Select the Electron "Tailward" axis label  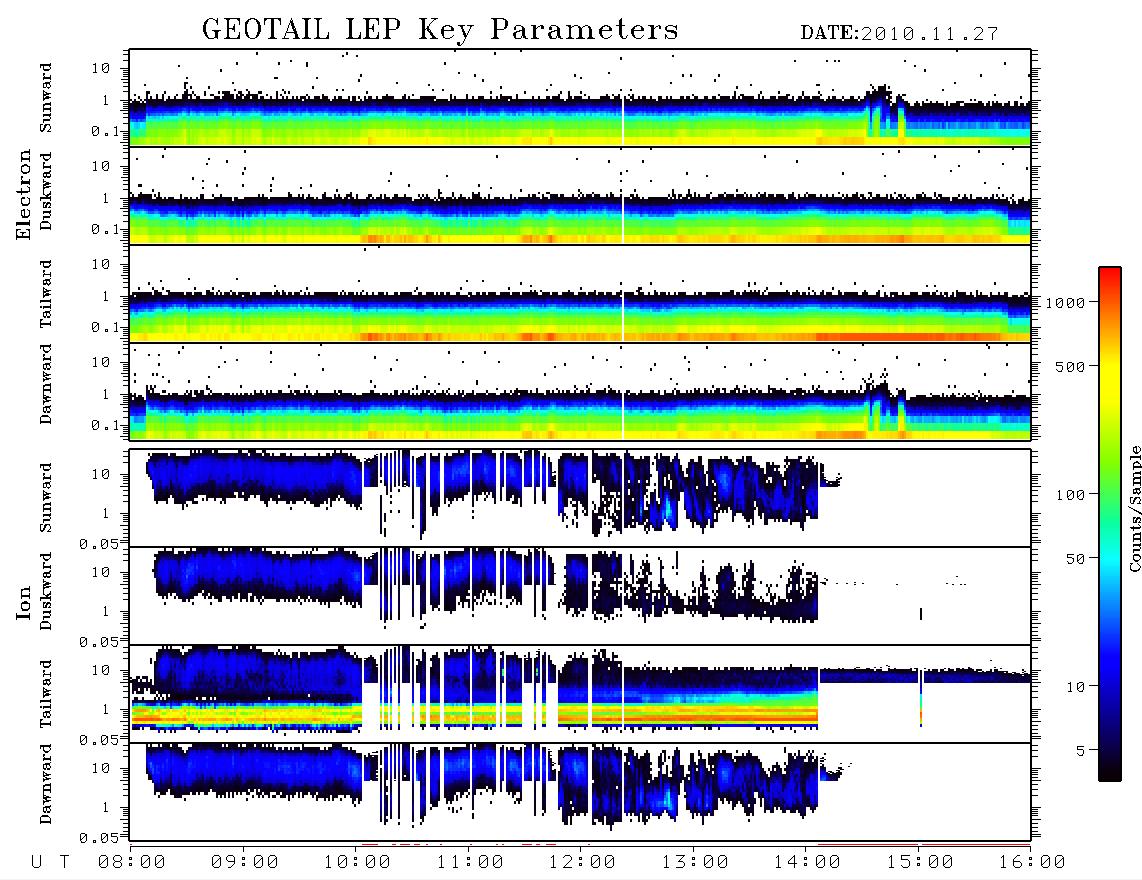pyautogui.click(x=46, y=294)
